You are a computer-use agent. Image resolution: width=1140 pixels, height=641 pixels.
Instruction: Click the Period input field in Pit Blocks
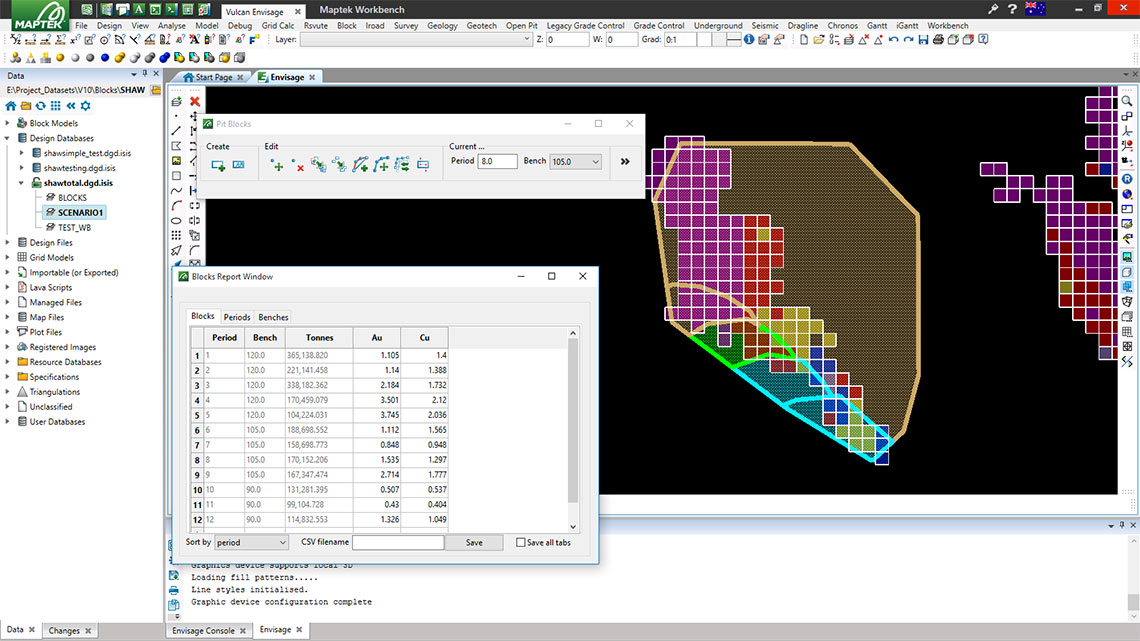497,161
